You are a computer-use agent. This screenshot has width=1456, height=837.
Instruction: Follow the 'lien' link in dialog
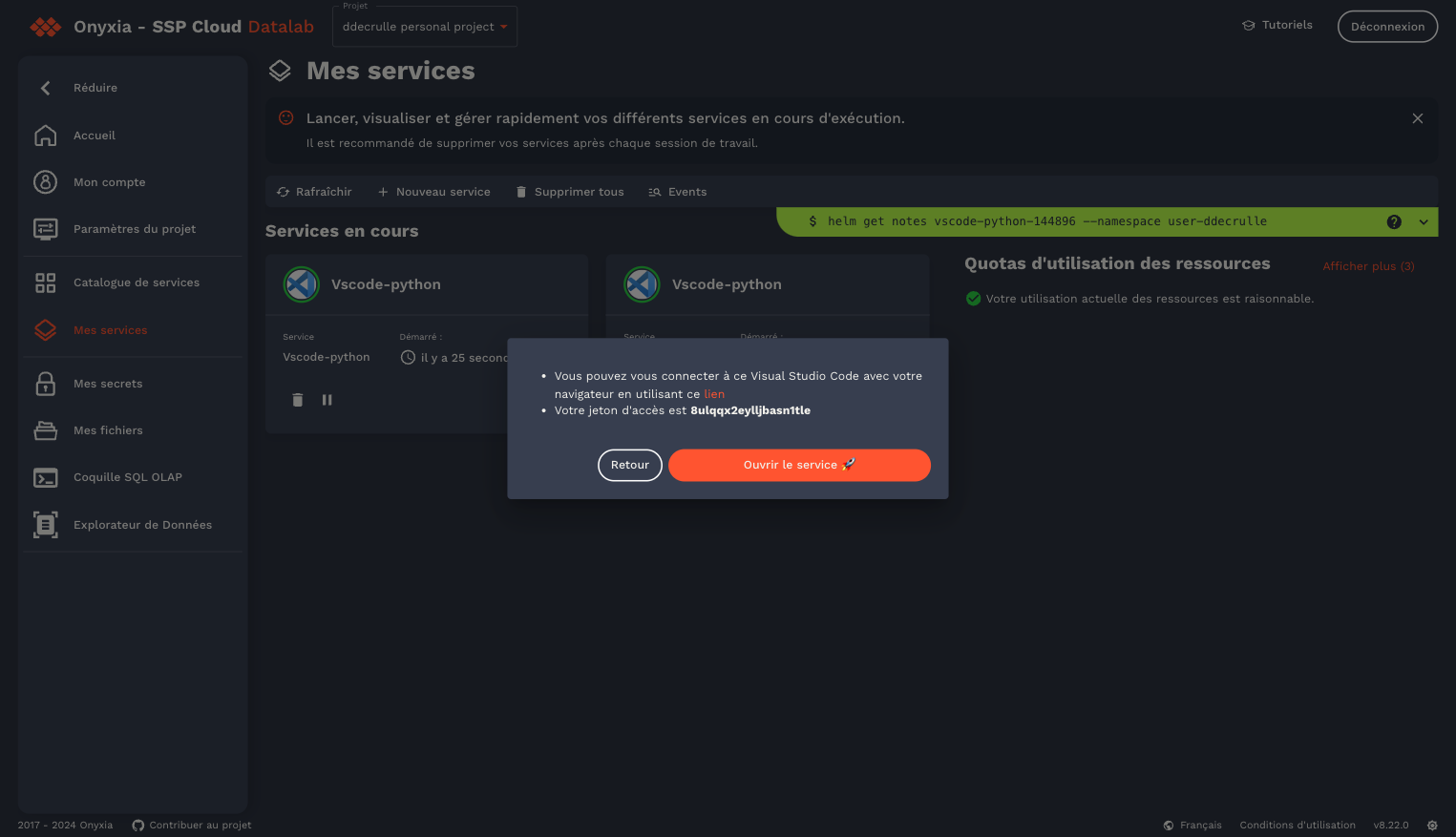pyautogui.click(x=714, y=394)
